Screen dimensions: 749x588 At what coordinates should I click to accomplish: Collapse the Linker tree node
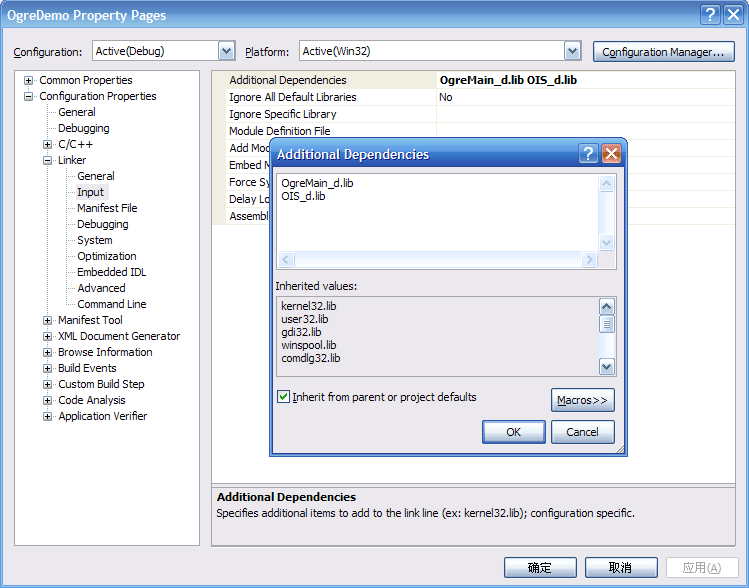(47, 160)
